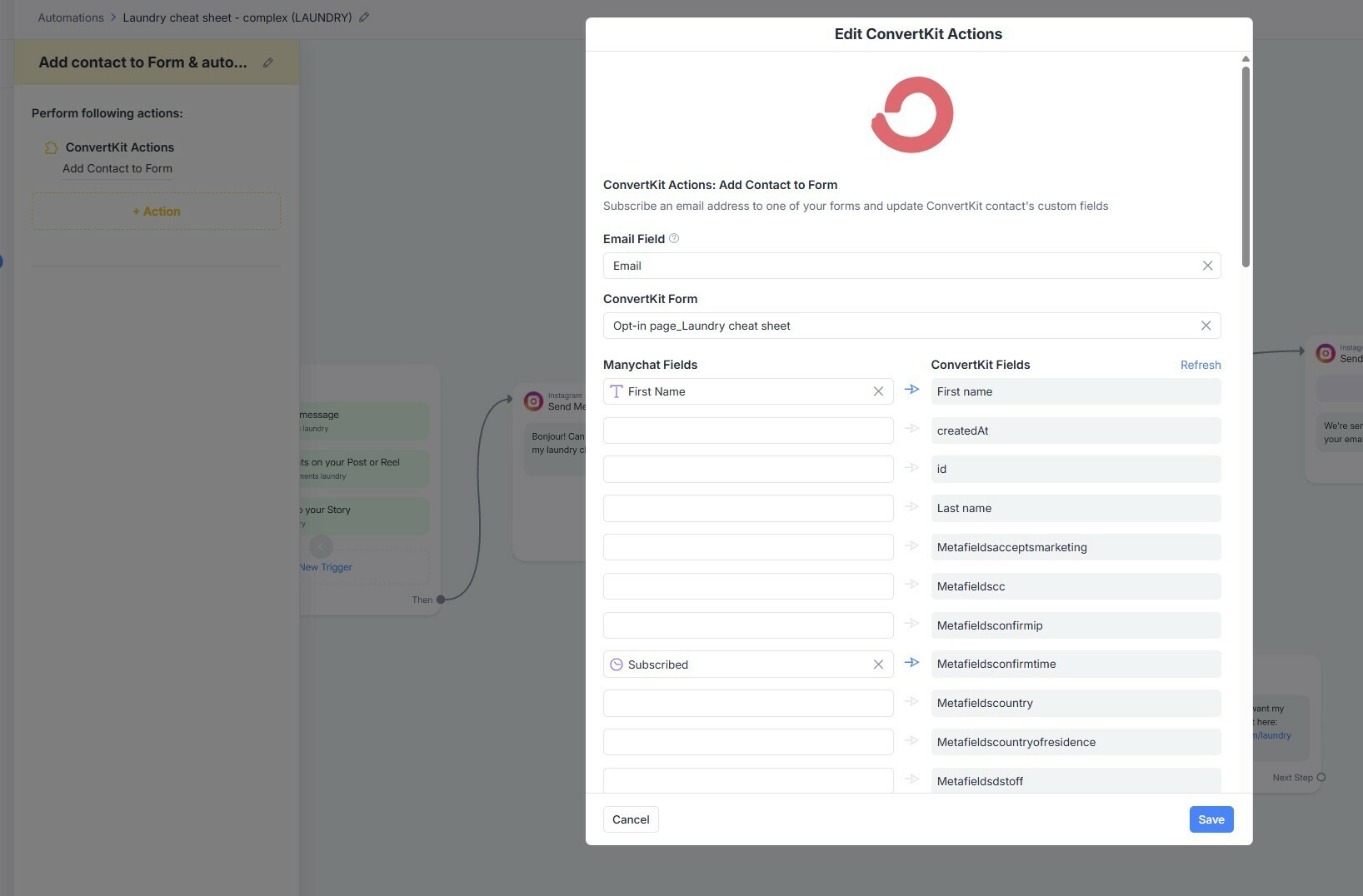This screenshot has height=896, width=1363.
Task: Click the id ConvertKit field
Action: tap(1076, 469)
